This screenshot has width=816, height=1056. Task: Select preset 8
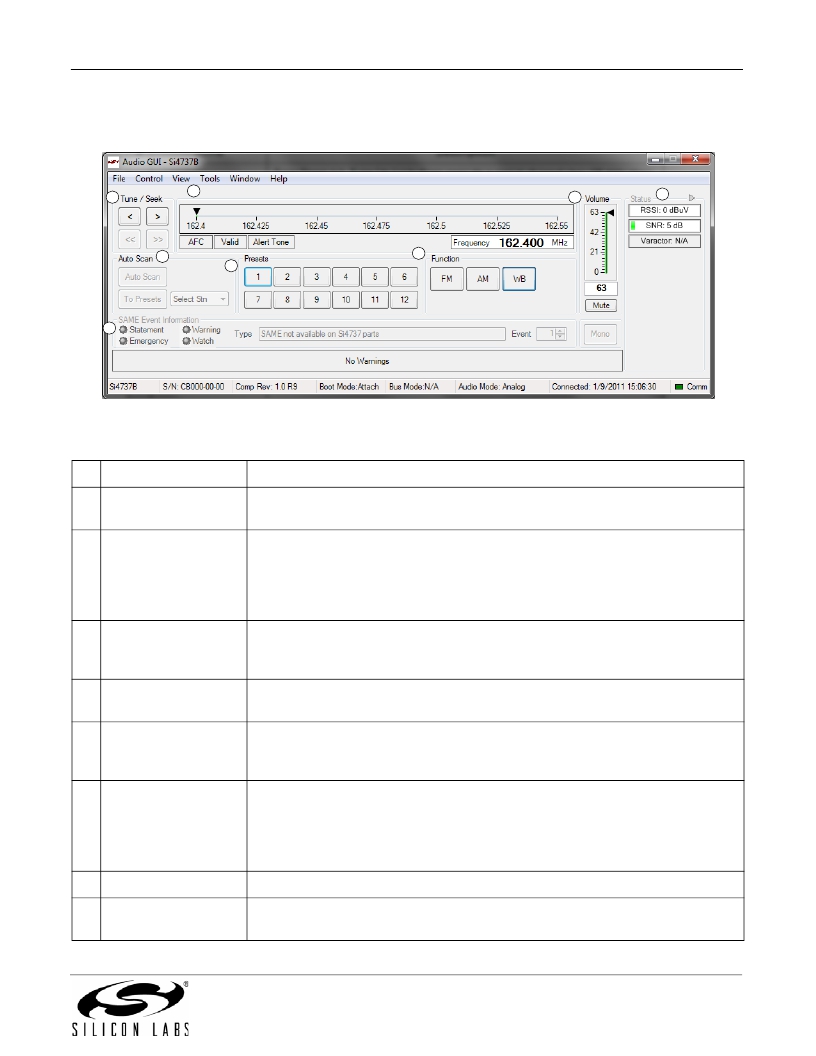(287, 300)
